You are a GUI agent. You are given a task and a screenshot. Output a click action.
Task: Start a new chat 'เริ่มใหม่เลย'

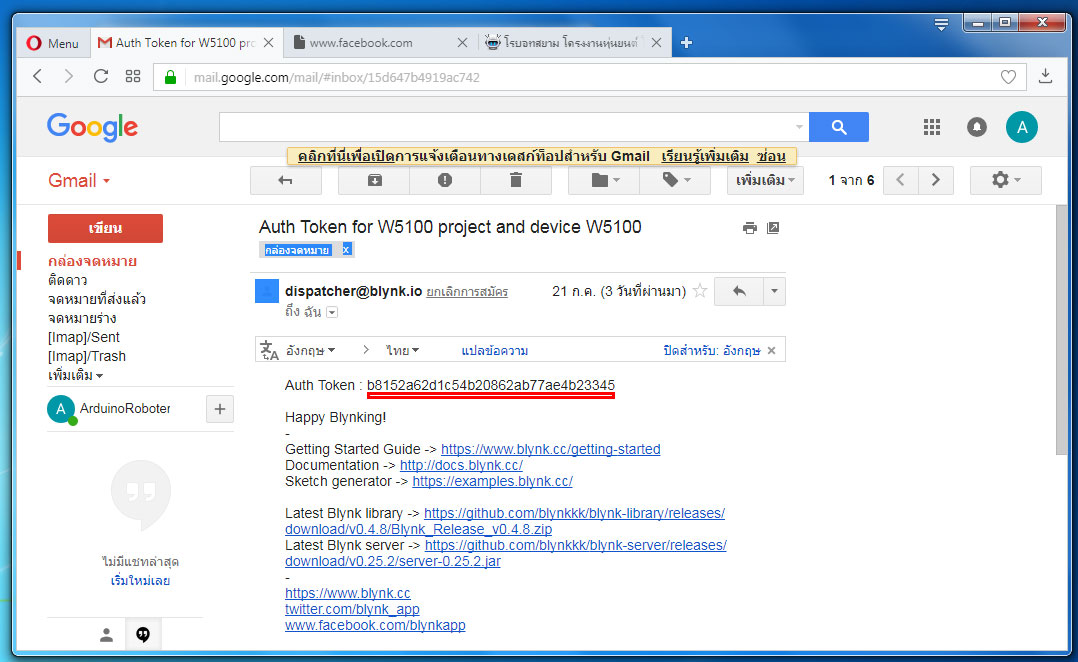pyautogui.click(x=140, y=581)
